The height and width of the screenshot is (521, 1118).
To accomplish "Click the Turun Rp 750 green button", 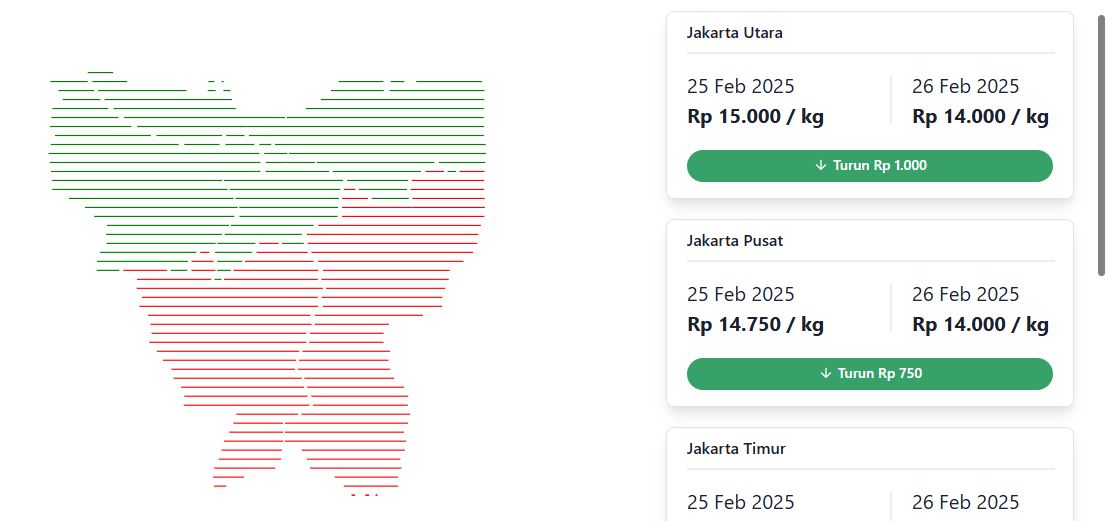I will tap(870, 373).
